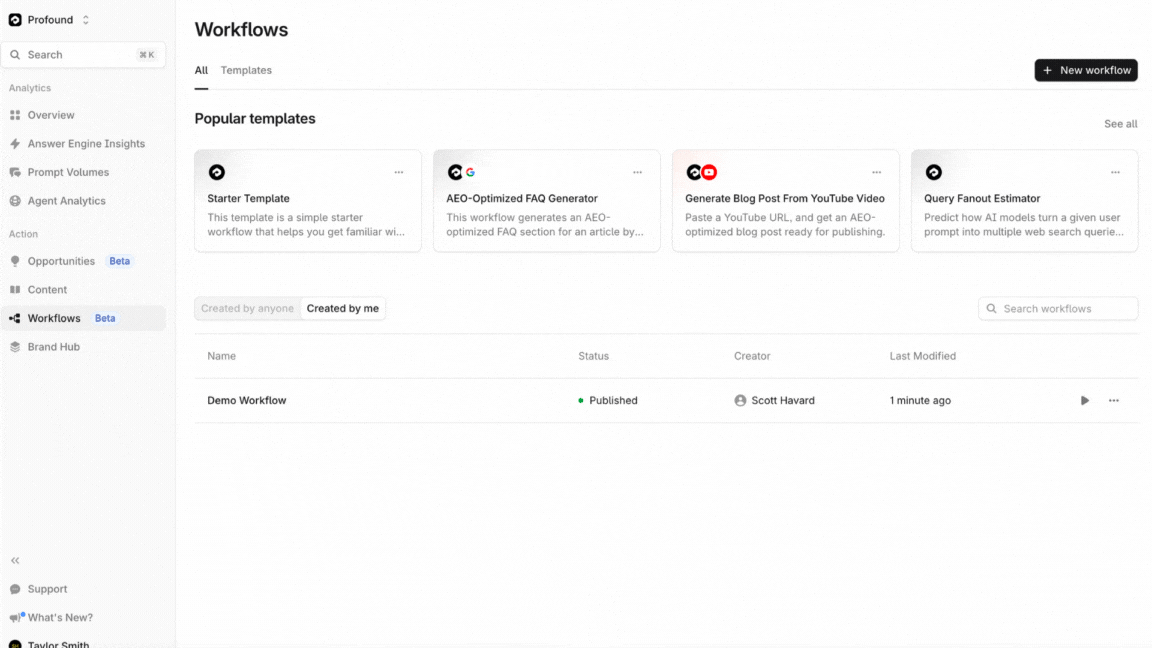Switch to the All tab
The width and height of the screenshot is (1152, 648).
(201, 70)
